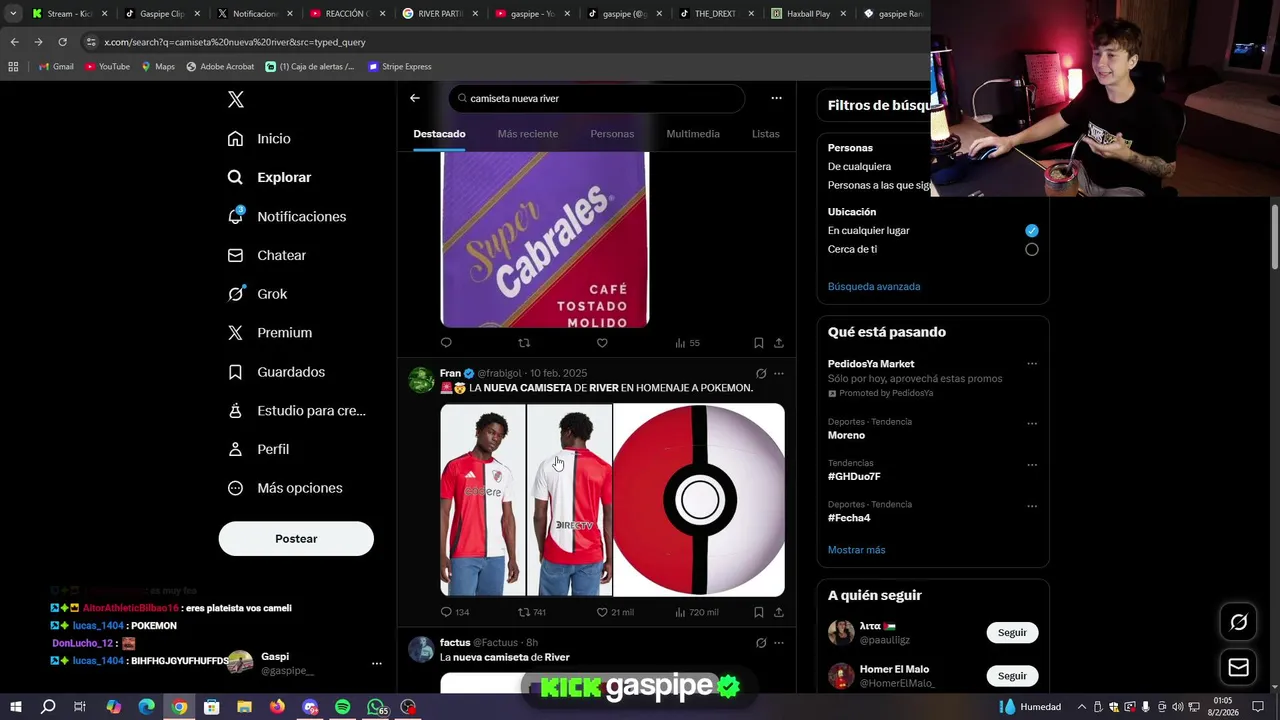The image size is (1280, 720).
Task: Open Perfil from the sidebar
Action: coord(258,449)
